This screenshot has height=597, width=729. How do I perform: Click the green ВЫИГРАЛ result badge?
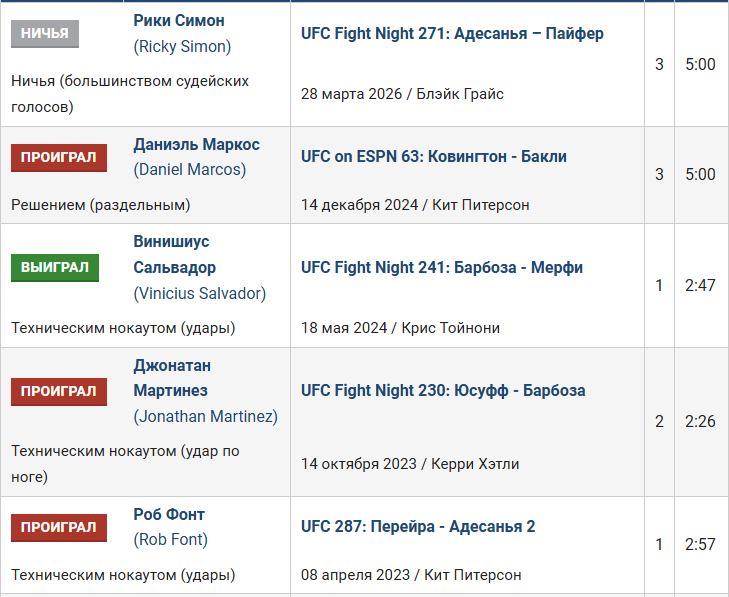tap(55, 267)
